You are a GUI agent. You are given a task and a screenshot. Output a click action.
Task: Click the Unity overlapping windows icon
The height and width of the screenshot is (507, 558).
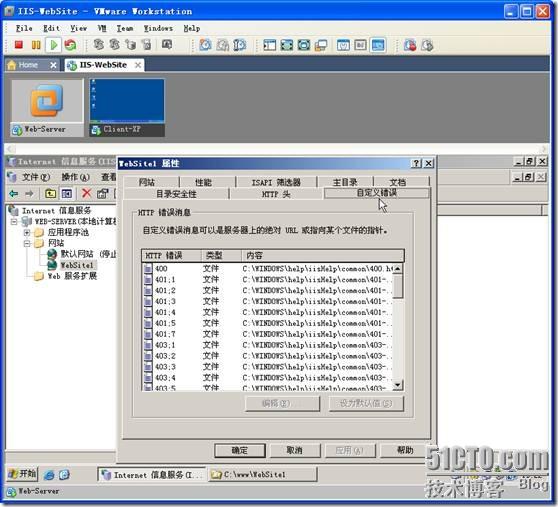click(321, 45)
